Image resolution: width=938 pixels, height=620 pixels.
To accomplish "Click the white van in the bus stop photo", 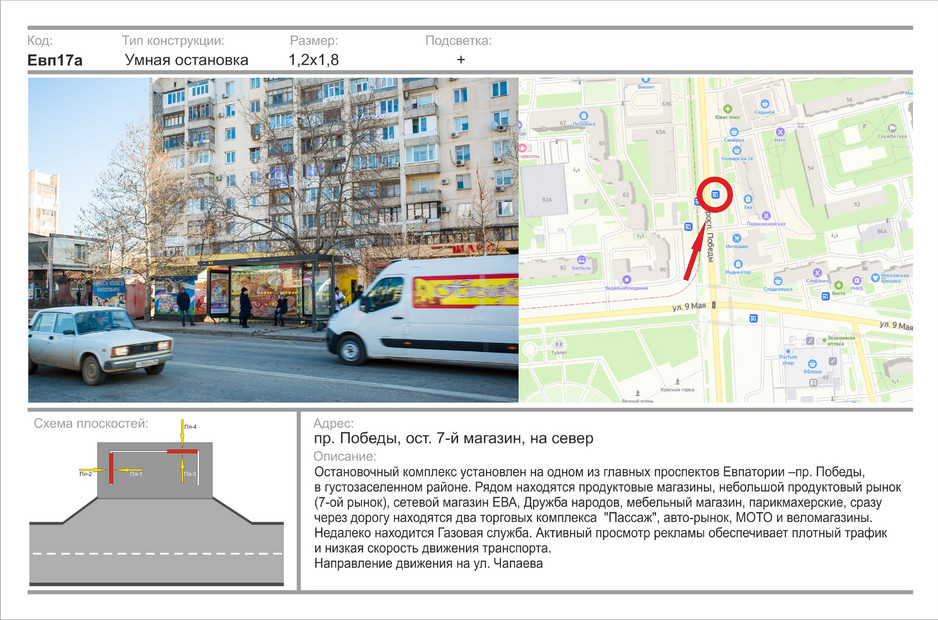I will click(x=422, y=309).
